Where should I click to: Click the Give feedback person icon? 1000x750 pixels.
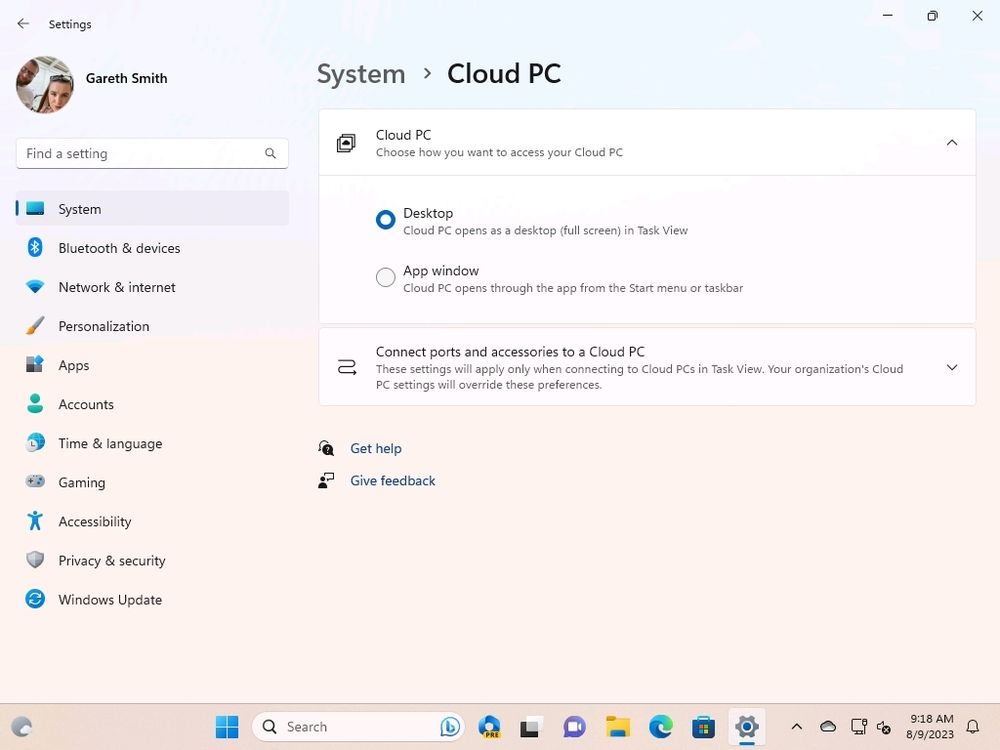point(326,480)
